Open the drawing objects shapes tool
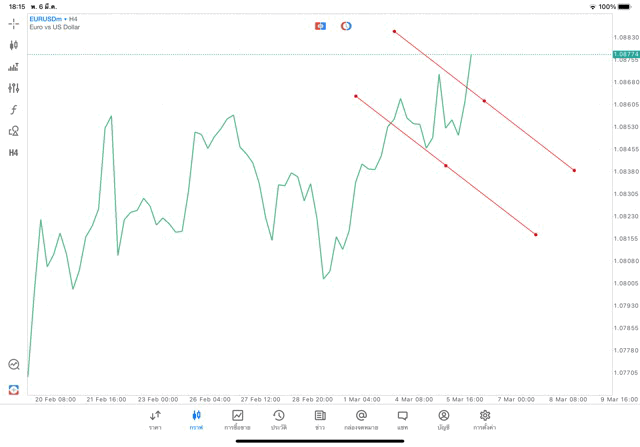The width and height of the screenshot is (640, 447). tap(13, 131)
